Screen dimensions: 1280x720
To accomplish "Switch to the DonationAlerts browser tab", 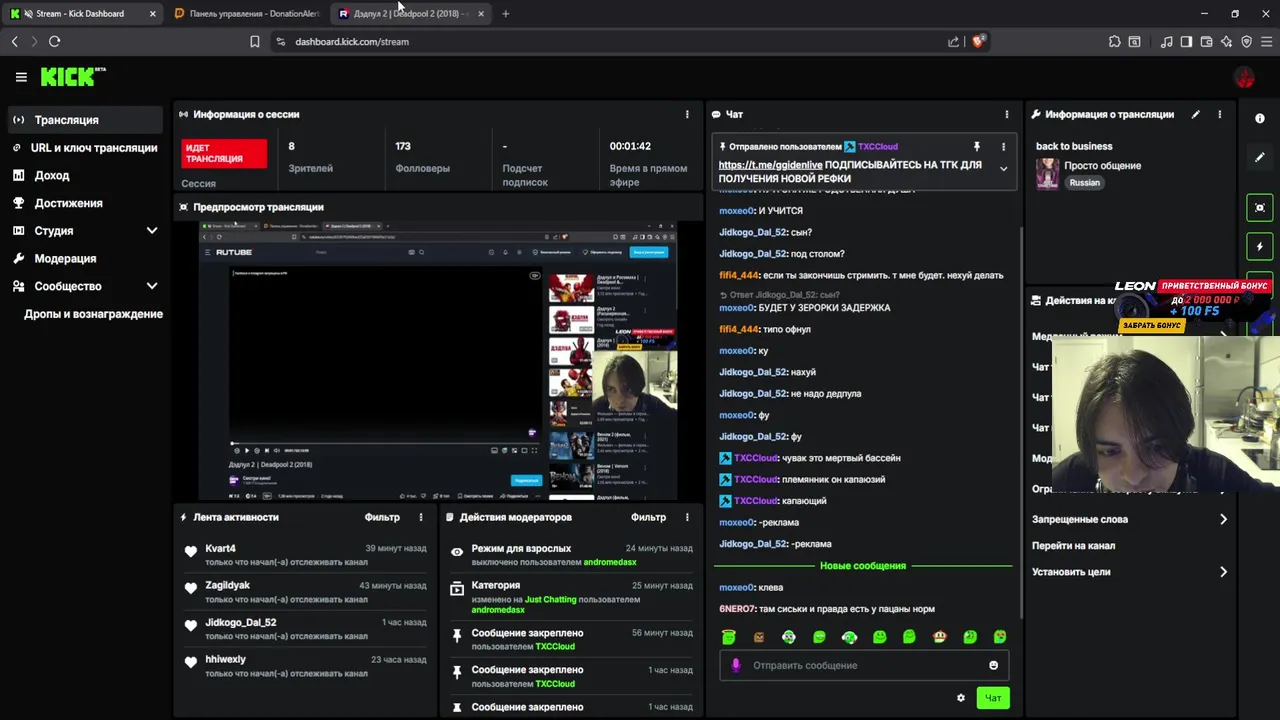I will (x=247, y=14).
